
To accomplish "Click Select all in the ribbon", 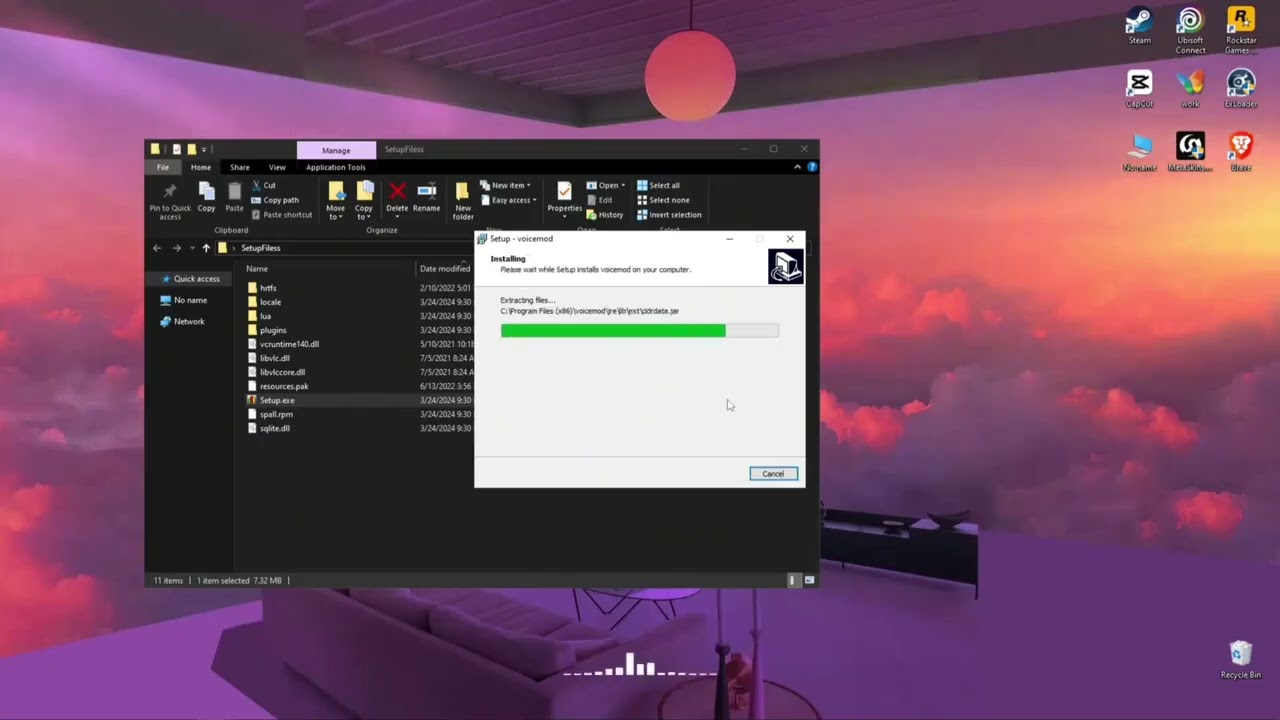I will (658, 185).
